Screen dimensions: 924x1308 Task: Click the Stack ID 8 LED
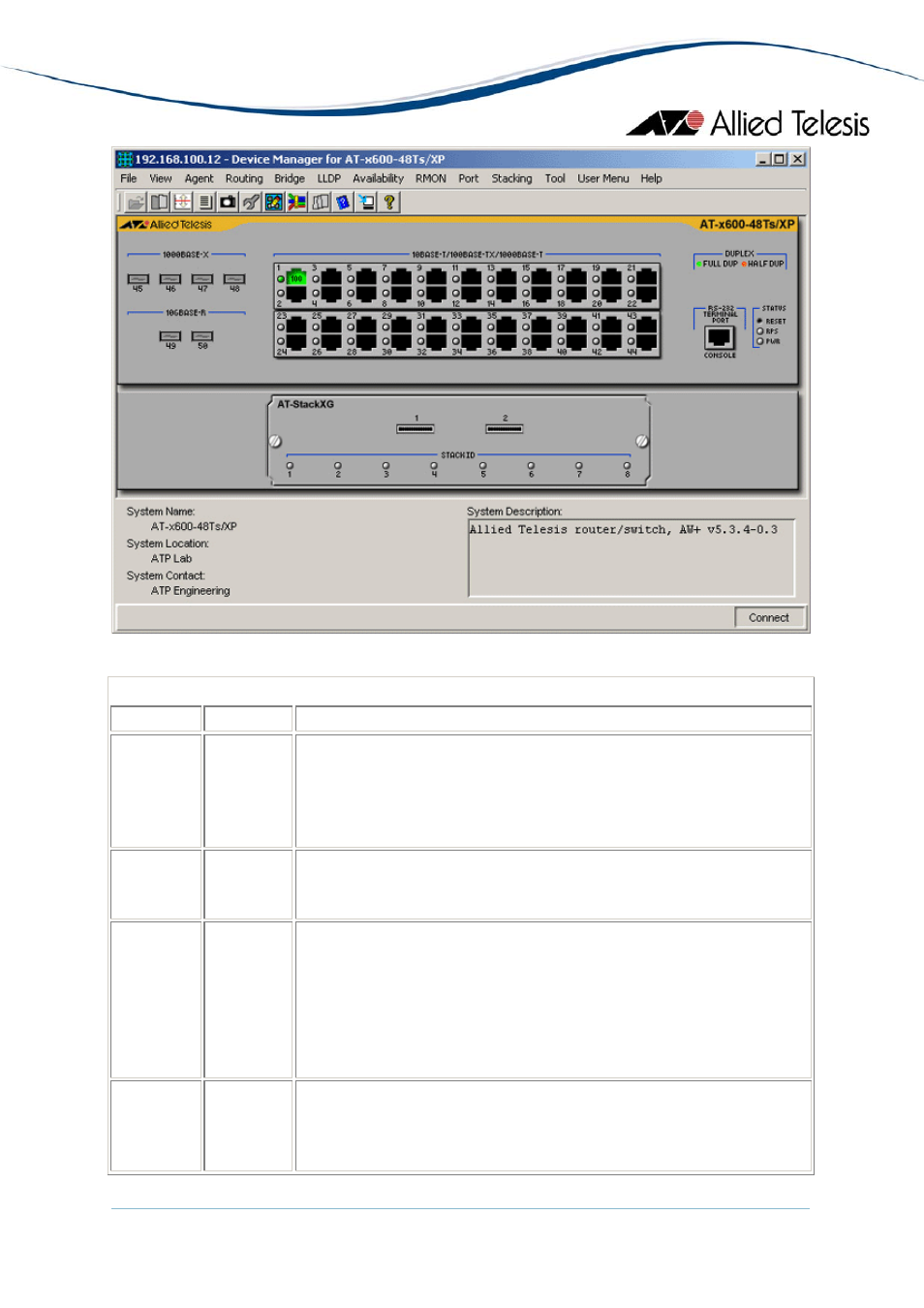(x=627, y=466)
